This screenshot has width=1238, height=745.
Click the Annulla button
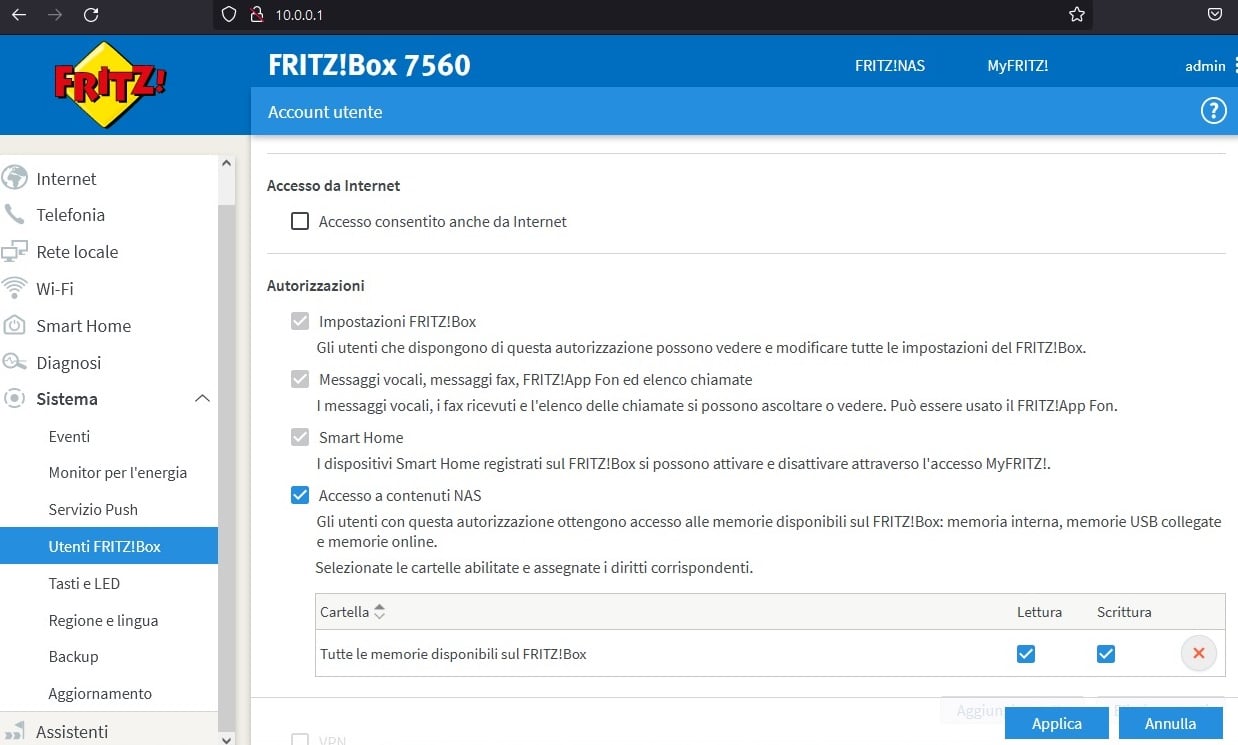coord(1170,723)
